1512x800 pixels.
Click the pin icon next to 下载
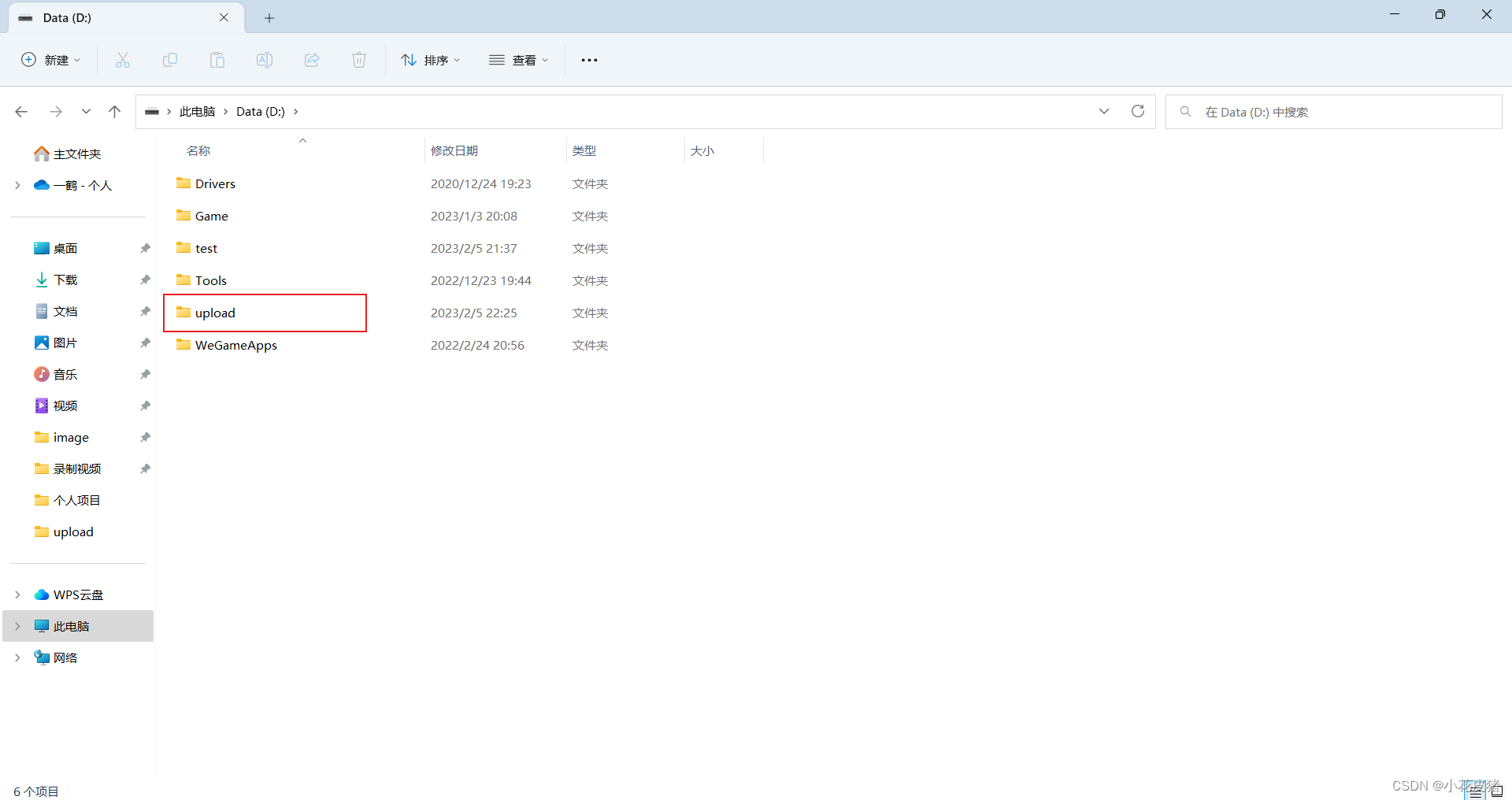tap(145, 280)
